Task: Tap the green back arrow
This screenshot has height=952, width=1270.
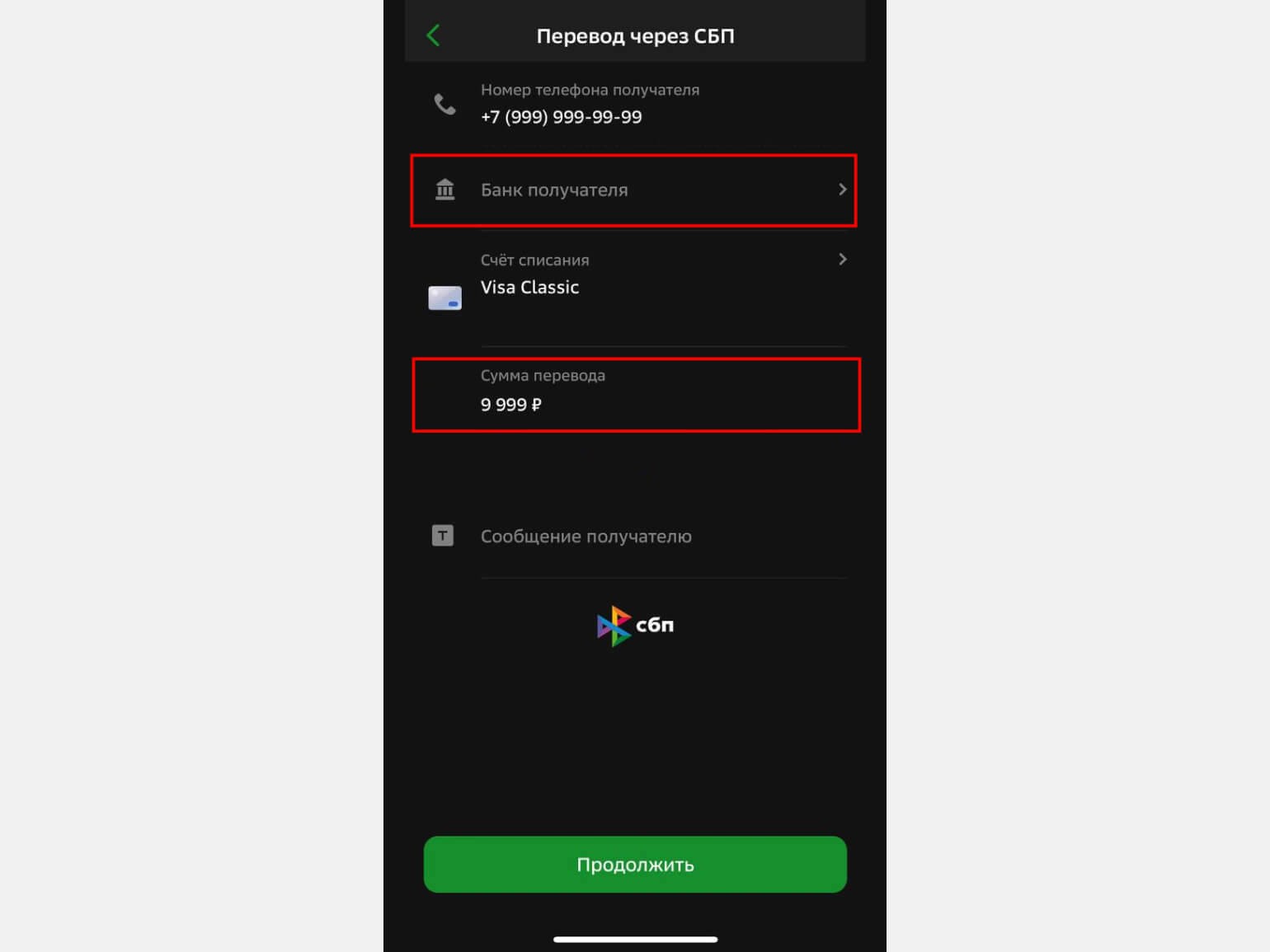Action: (x=433, y=35)
